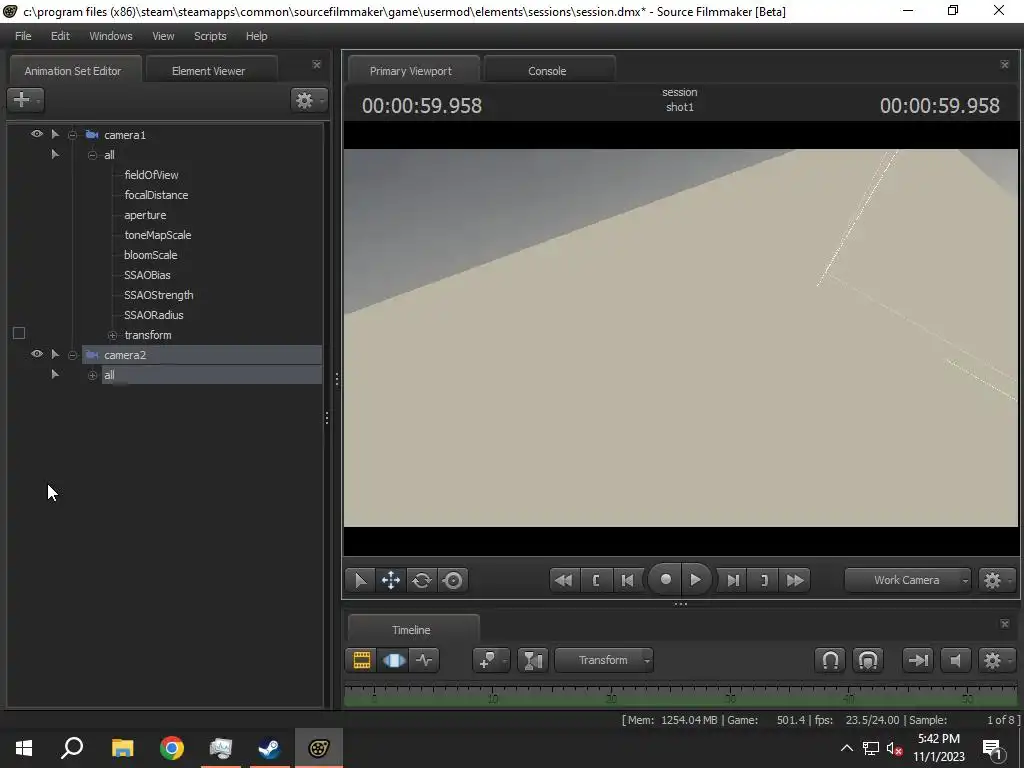The width and height of the screenshot is (1024, 768).
Task: Click the bookmark keyframe tool icon
Action: point(487,660)
